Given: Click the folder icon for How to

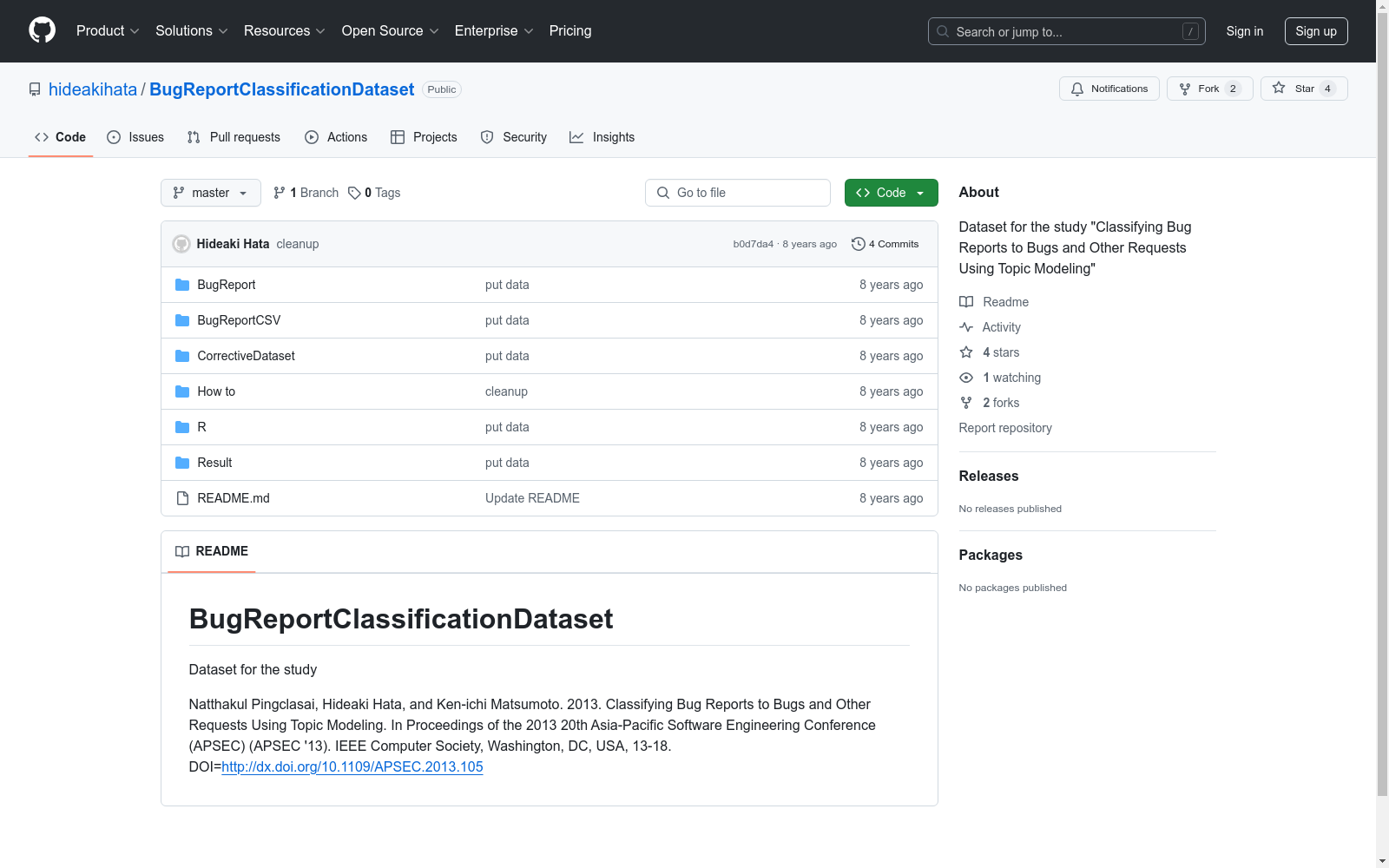Looking at the screenshot, I should [x=182, y=391].
